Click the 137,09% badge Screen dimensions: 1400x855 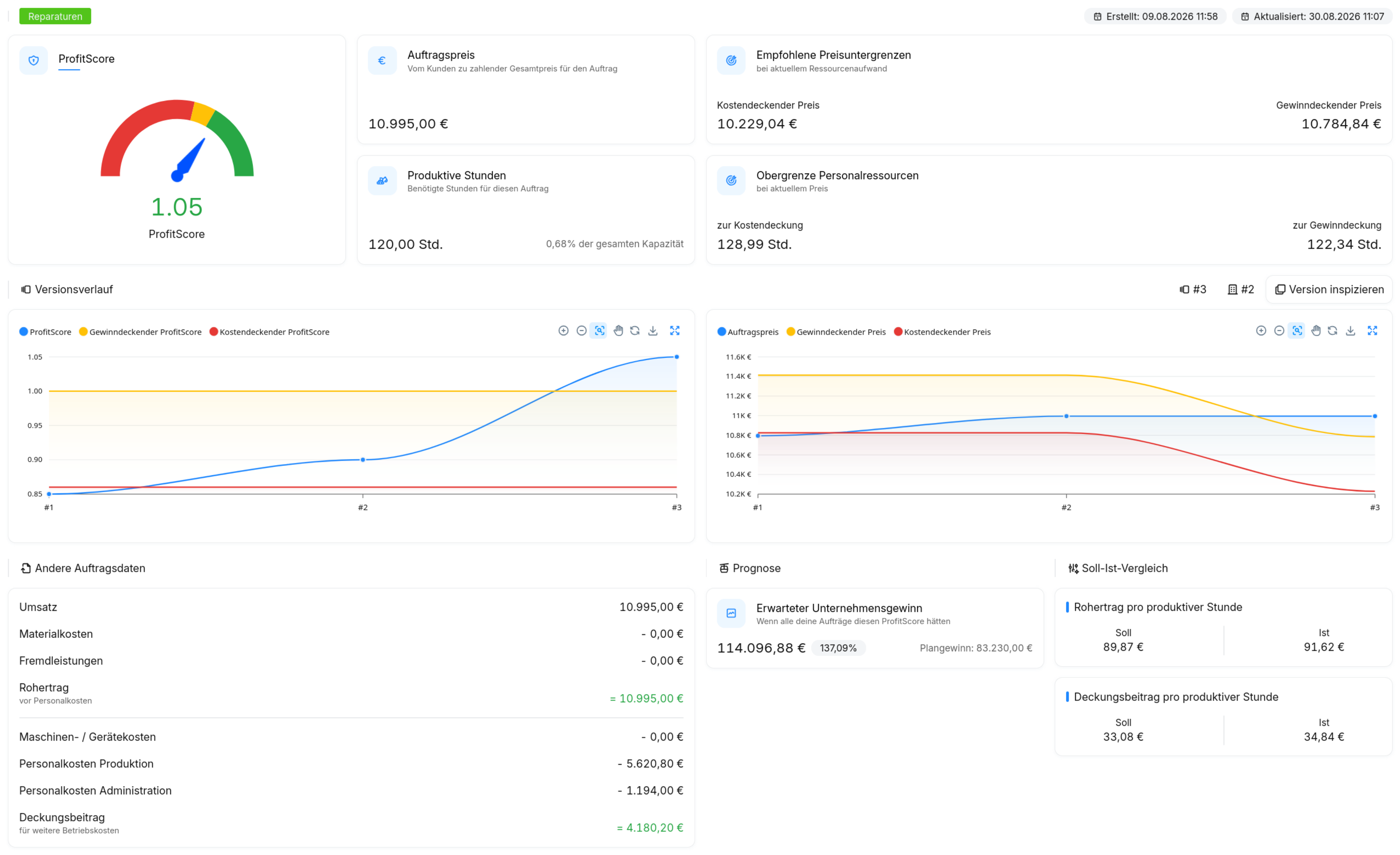[x=838, y=648]
